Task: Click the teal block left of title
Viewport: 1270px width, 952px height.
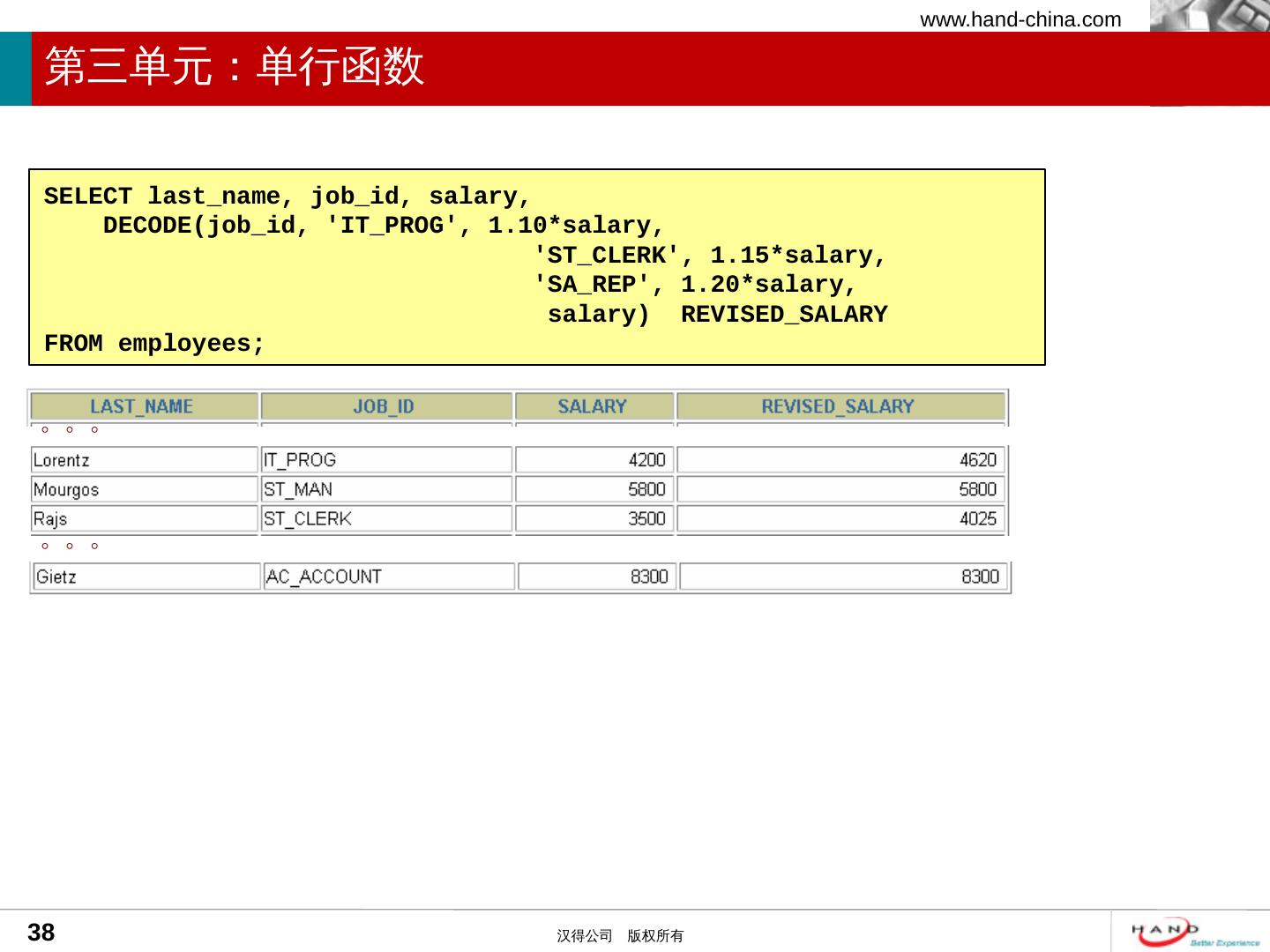Action: (15, 69)
